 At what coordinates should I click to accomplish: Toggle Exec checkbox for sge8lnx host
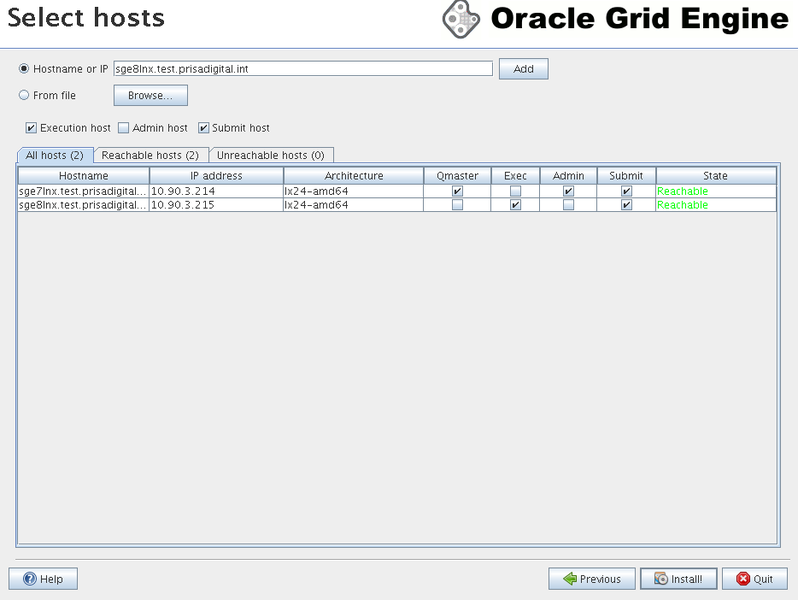coord(516,205)
